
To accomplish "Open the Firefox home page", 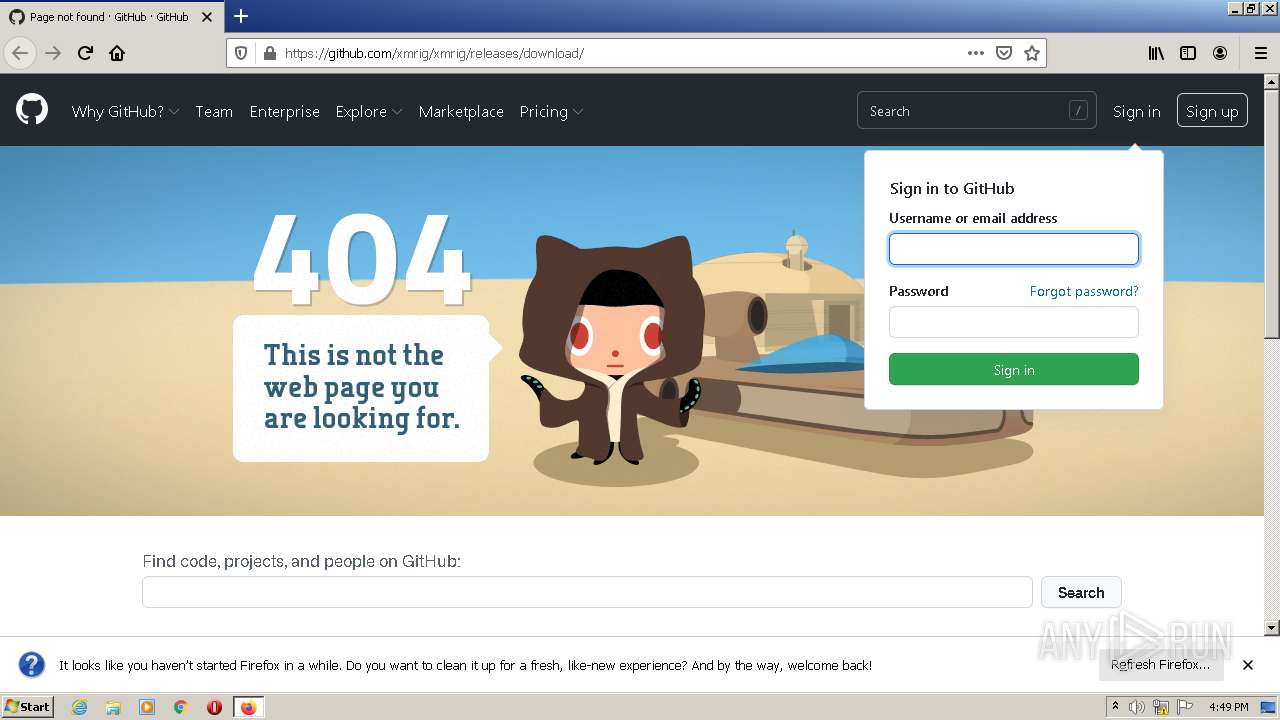I will (117, 53).
